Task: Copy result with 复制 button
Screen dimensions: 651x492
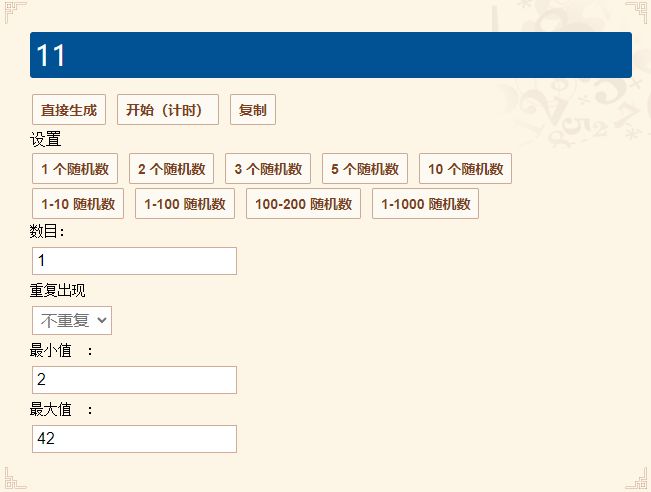Action: 253,110
